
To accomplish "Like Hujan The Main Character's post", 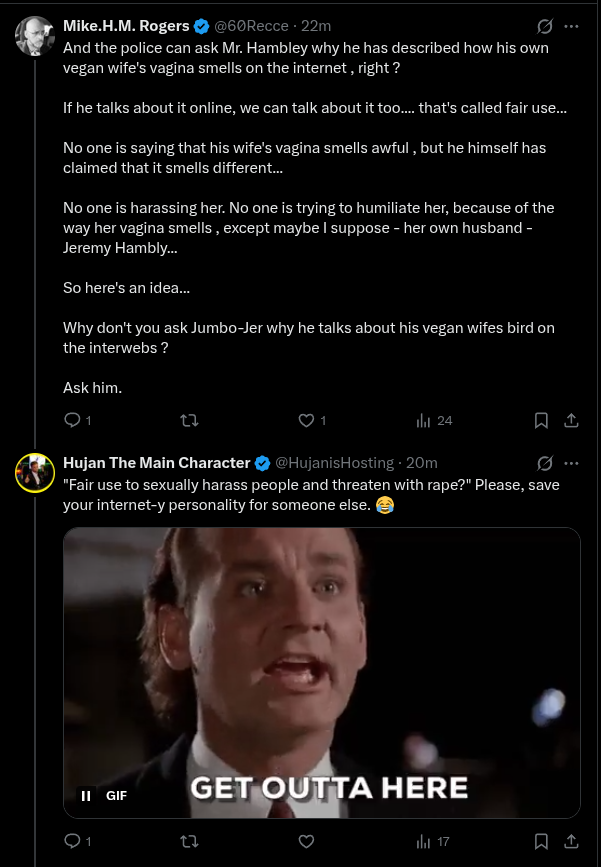I will coord(306,842).
